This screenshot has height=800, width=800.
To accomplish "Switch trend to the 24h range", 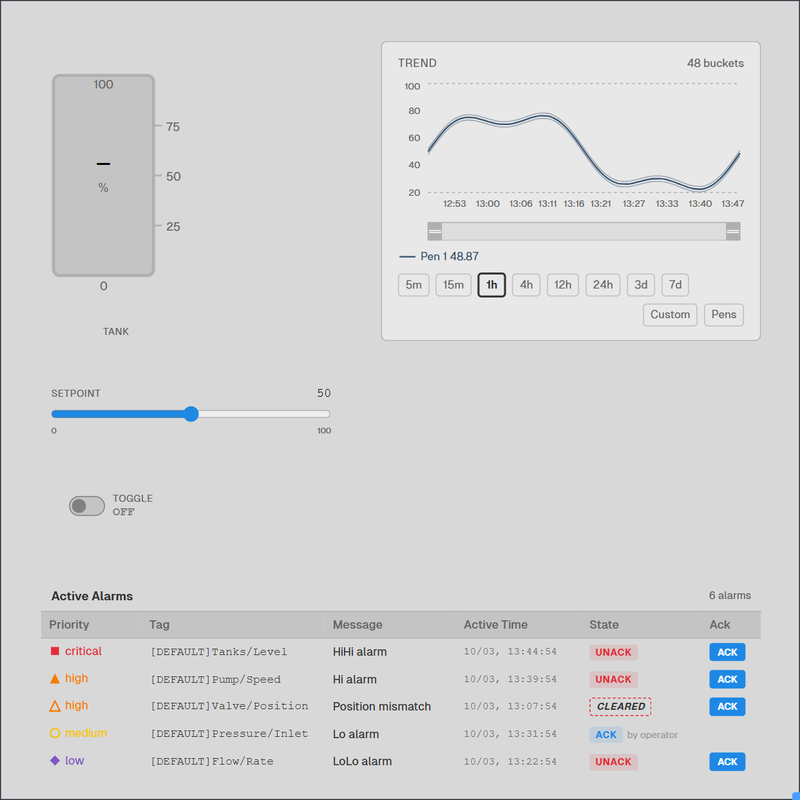I will tap(603, 285).
